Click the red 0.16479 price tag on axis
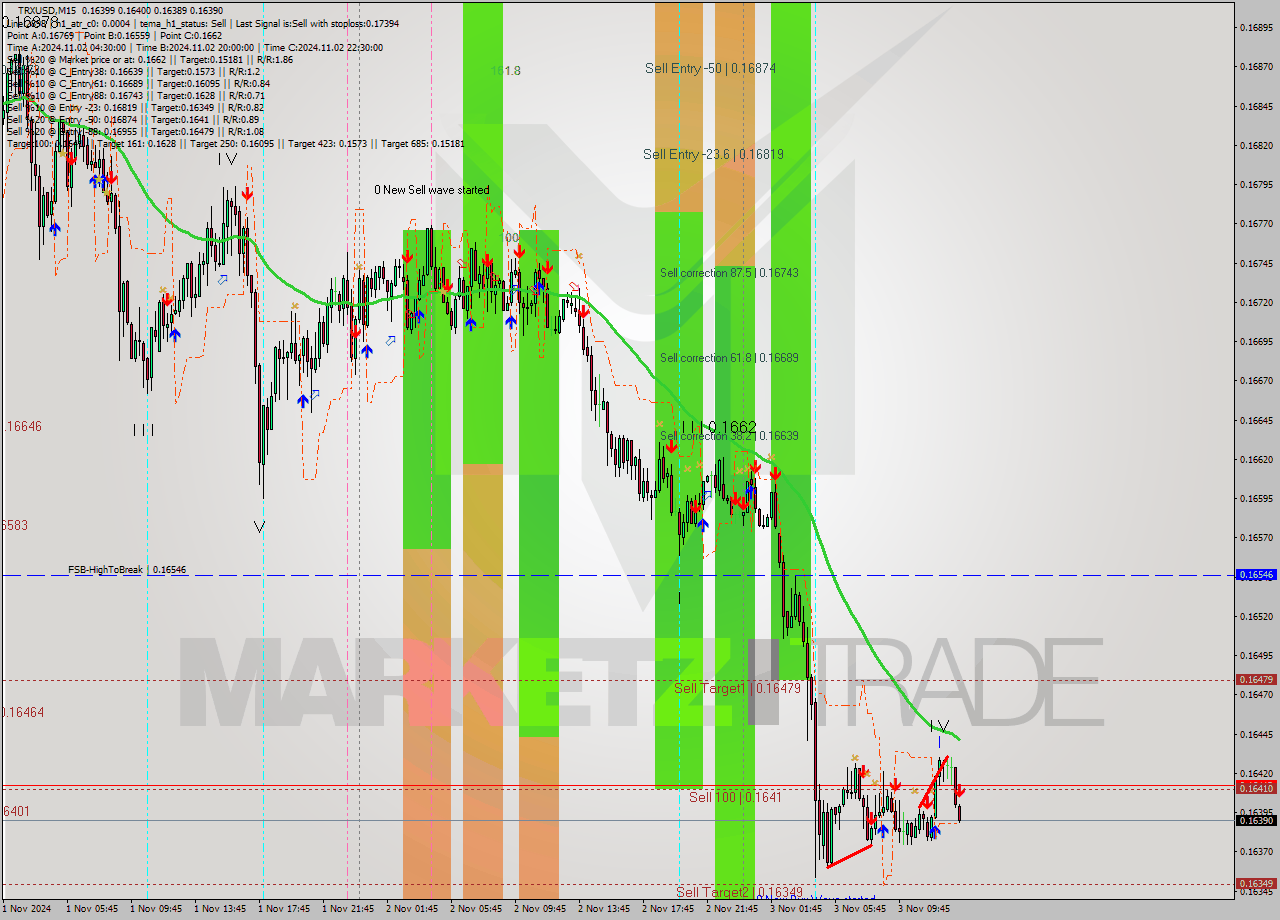Screen dimensions: 1280x920 click(1256, 680)
